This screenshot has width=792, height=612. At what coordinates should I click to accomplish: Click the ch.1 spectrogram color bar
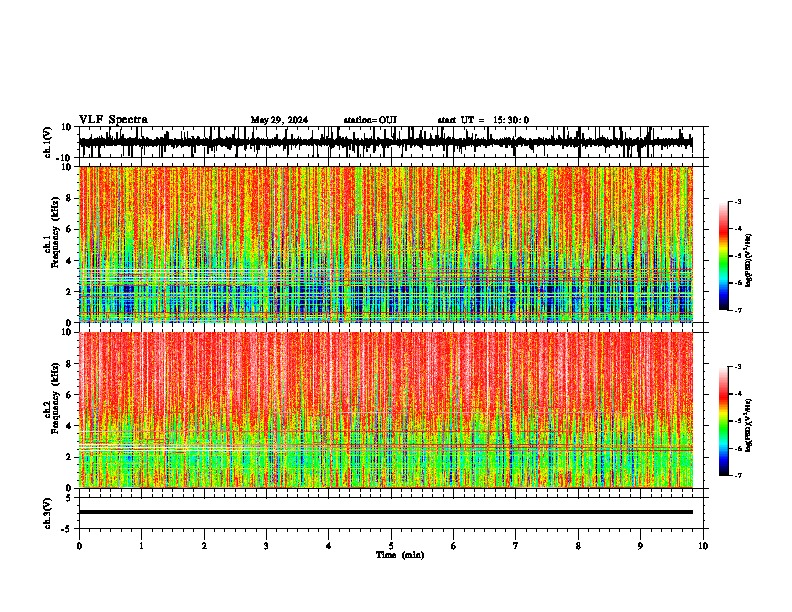(723, 256)
